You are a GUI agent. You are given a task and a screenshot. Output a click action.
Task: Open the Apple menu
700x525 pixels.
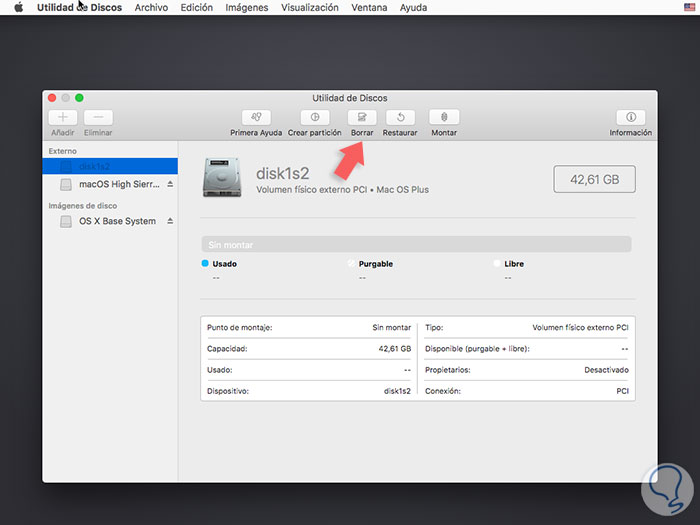[x=18, y=7]
